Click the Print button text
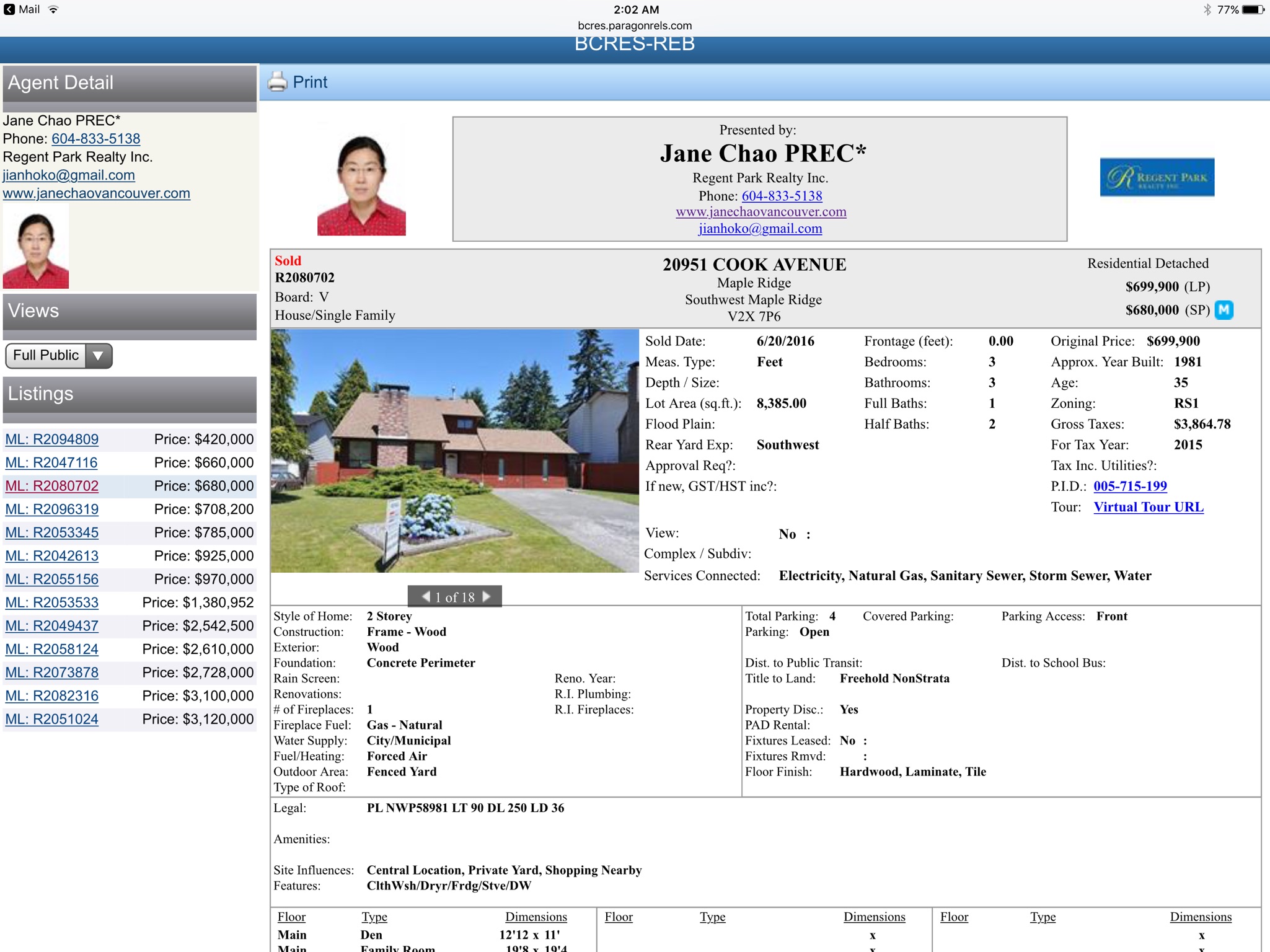1270x952 pixels. click(310, 82)
